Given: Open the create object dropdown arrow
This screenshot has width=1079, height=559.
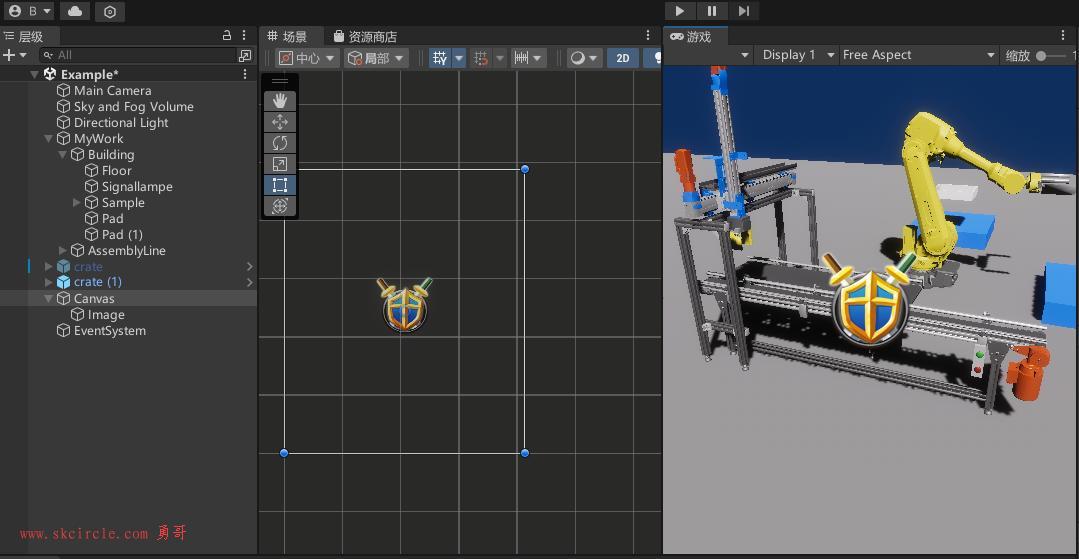Looking at the screenshot, I should (x=23, y=55).
